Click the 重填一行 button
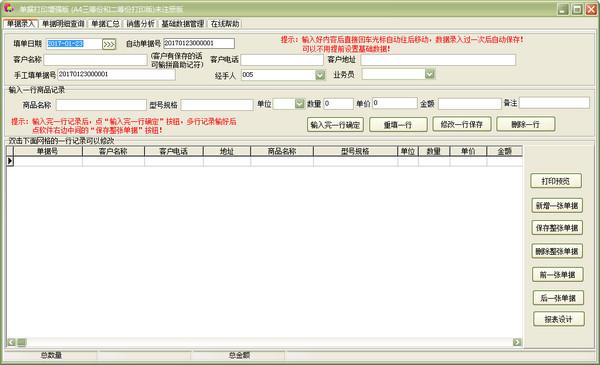 click(x=398, y=125)
